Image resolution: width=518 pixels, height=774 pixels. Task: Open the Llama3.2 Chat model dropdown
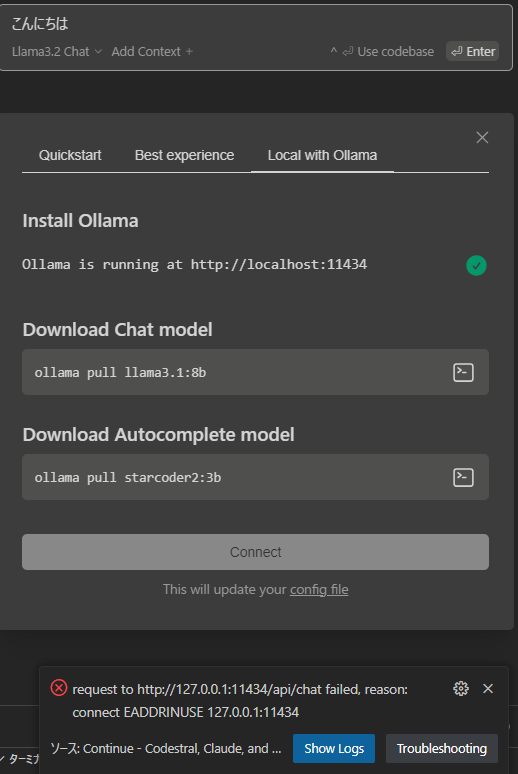pyautogui.click(x=57, y=51)
